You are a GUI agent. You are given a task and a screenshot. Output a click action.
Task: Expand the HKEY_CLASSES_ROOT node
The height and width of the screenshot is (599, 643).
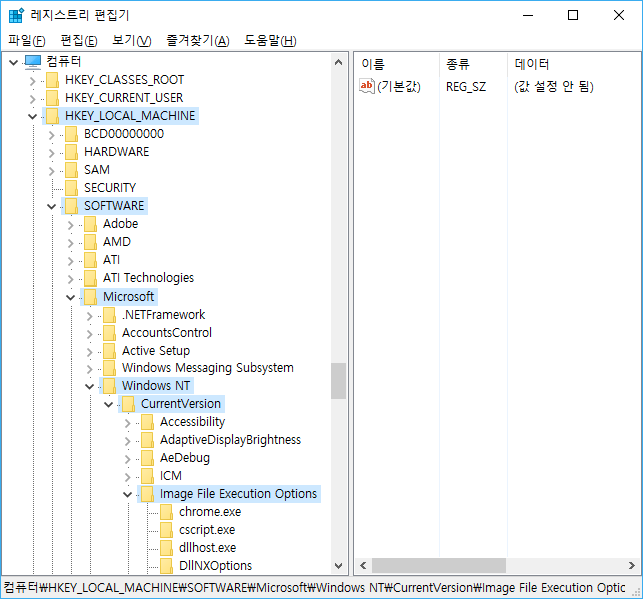(32, 81)
